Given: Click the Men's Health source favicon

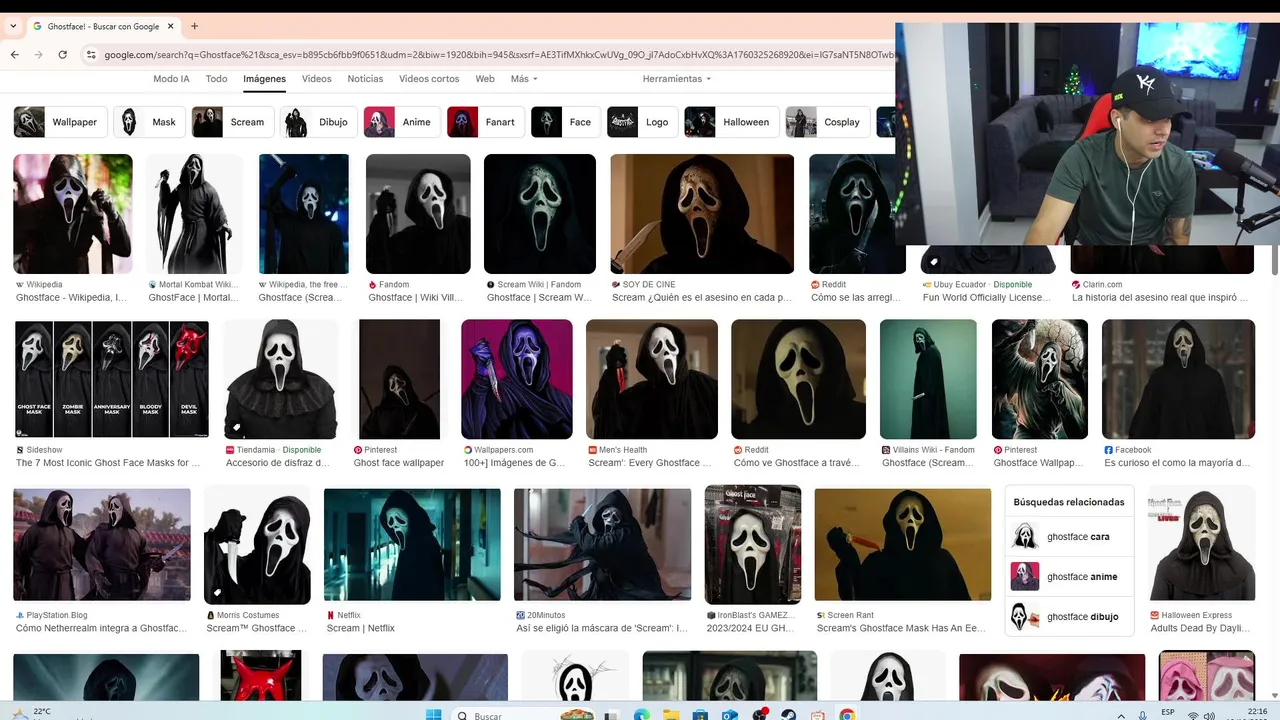Looking at the screenshot, I should pos(593,450).
